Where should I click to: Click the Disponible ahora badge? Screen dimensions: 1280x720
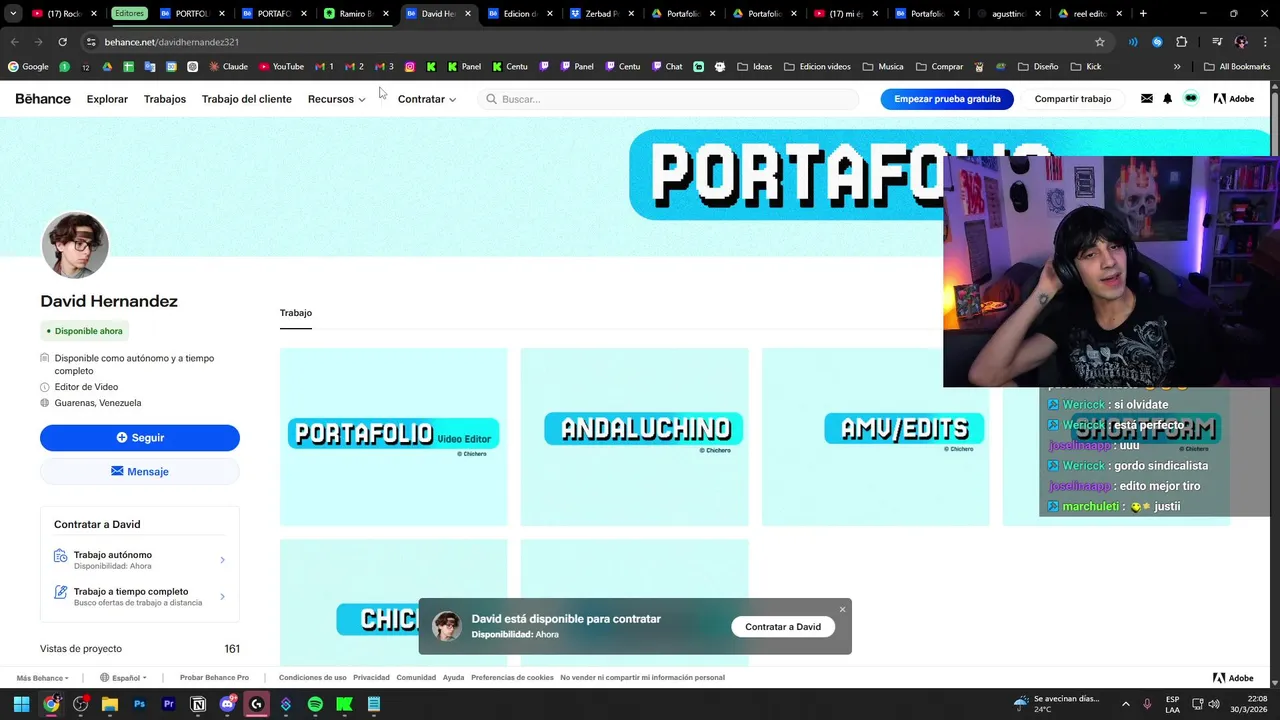85,331
